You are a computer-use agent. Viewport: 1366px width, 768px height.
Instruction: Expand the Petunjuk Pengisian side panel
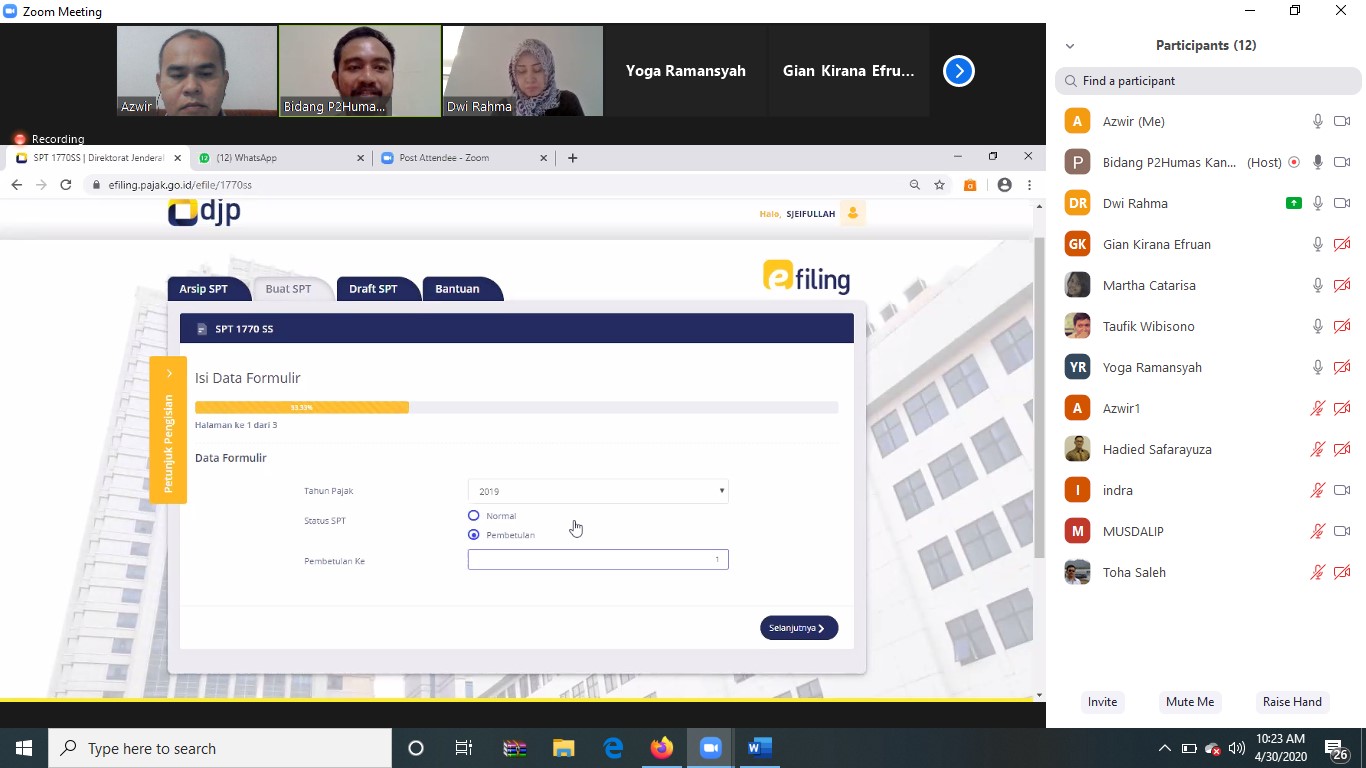(x=168, y=430)
